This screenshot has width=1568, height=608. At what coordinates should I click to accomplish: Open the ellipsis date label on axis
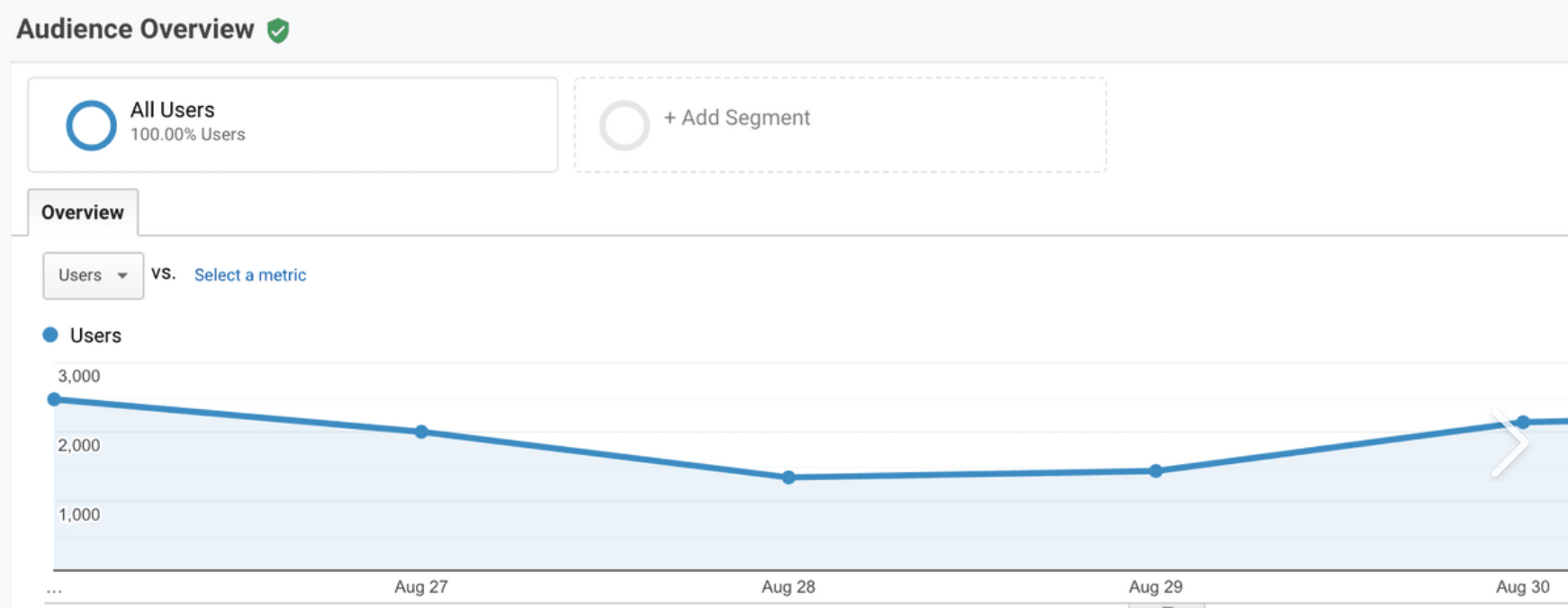(x=54, y=586)
